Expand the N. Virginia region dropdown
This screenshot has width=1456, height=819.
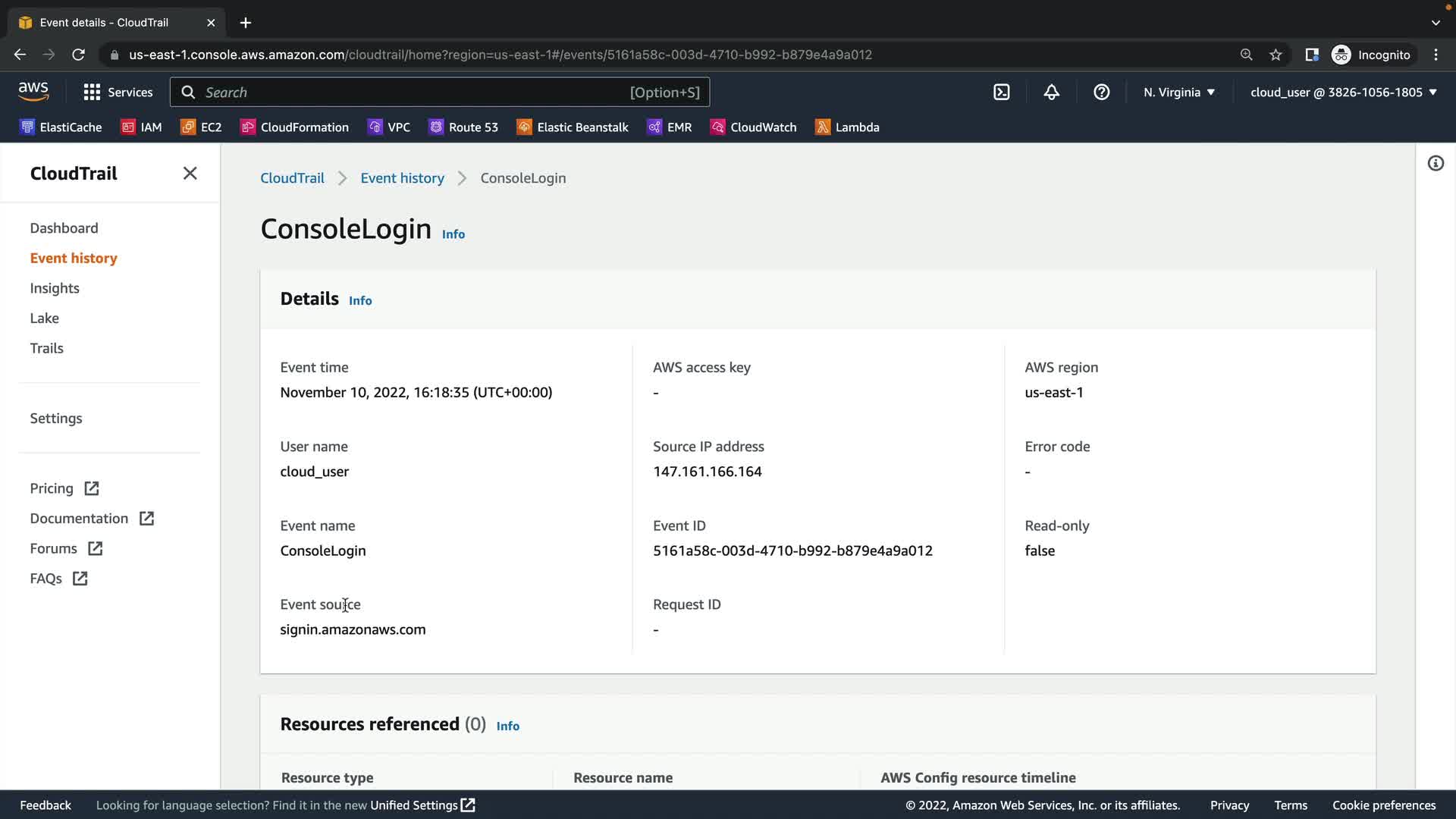(1179, 93)
